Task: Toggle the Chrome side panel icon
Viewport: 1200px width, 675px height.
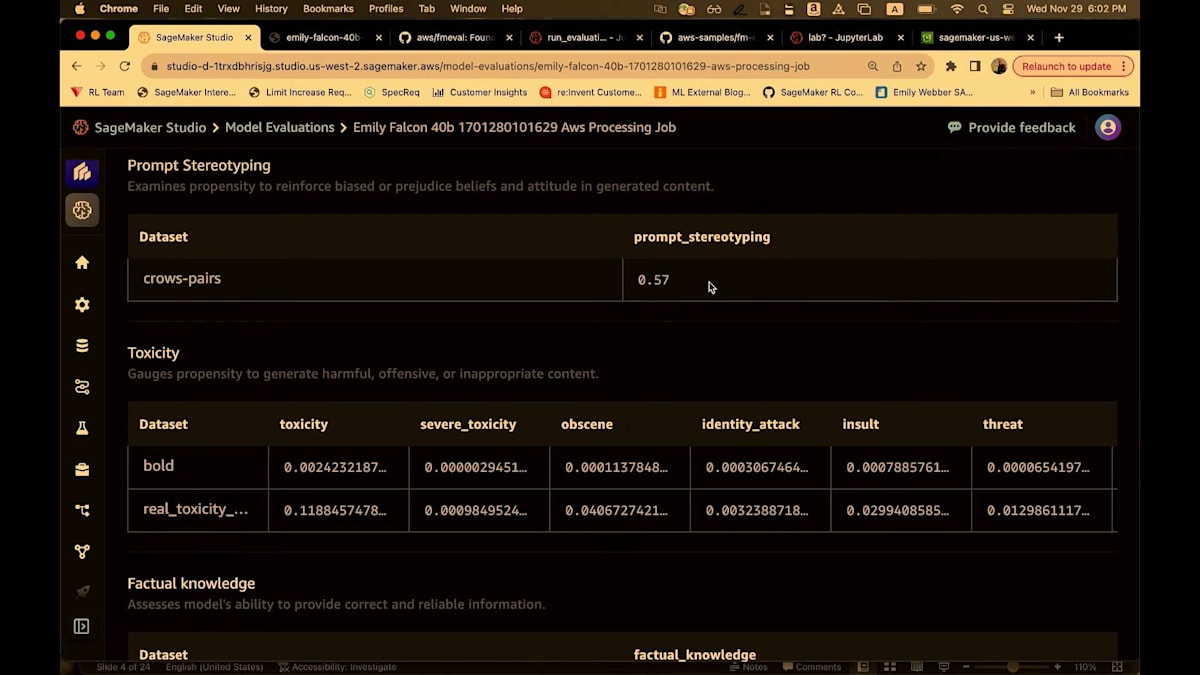Action: [x=975, y=66]
